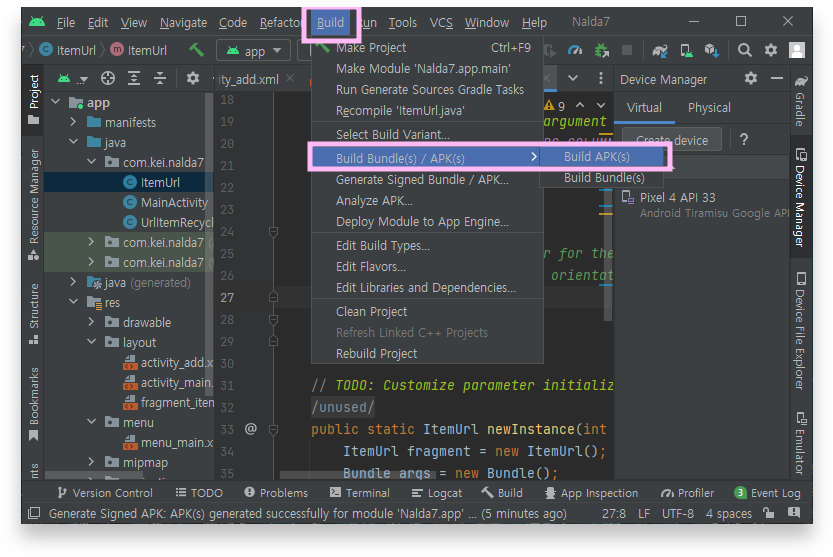Click the read-only lock icon in status bar

(768, 513)
